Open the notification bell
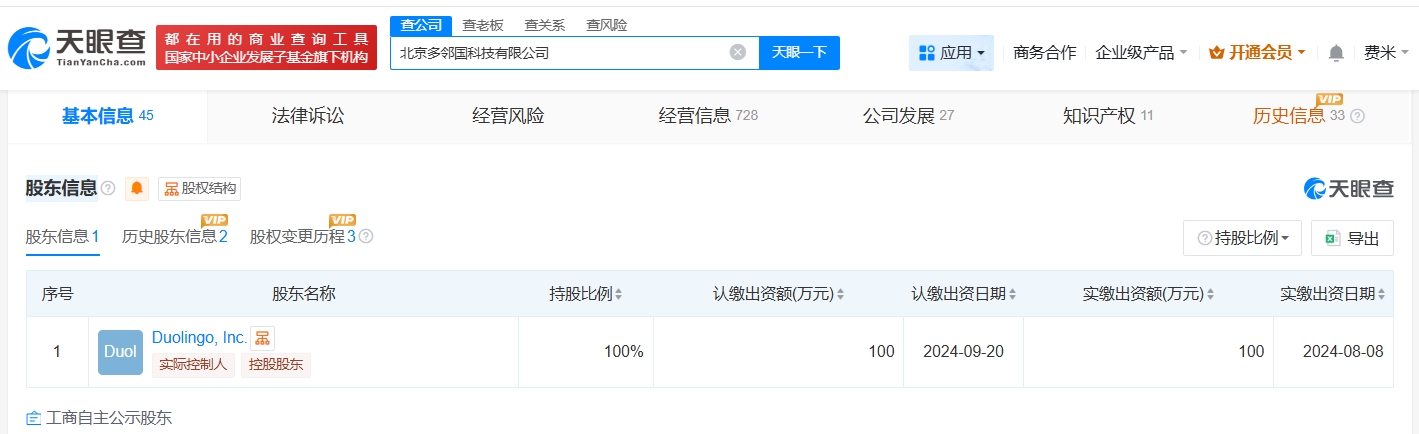The width and height of the screenshot is (1419, 434). tap(1336, 53)
